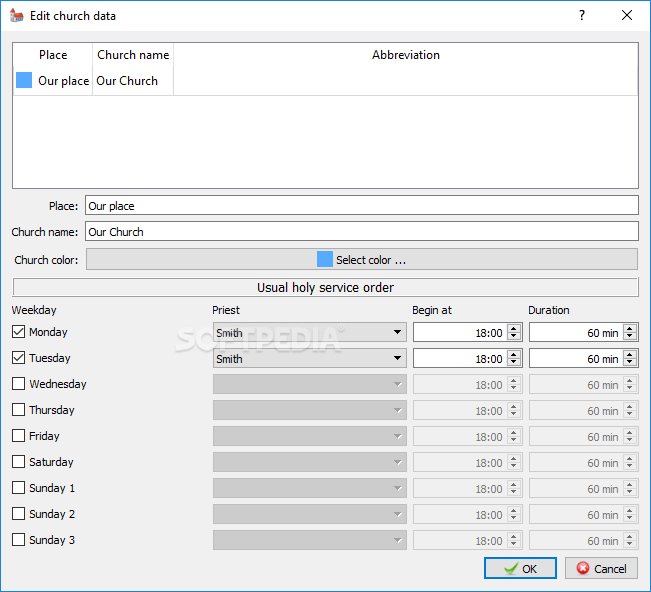
Task: Select the 'Our Church' table cell
Action: 133,81
